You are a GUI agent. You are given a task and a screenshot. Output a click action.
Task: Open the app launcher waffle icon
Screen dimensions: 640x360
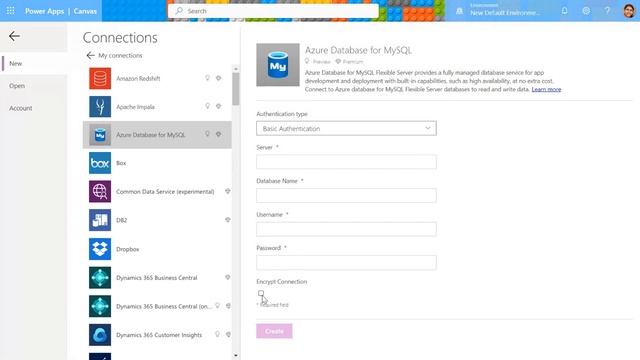pyautogui.click(x=11, y=11)
